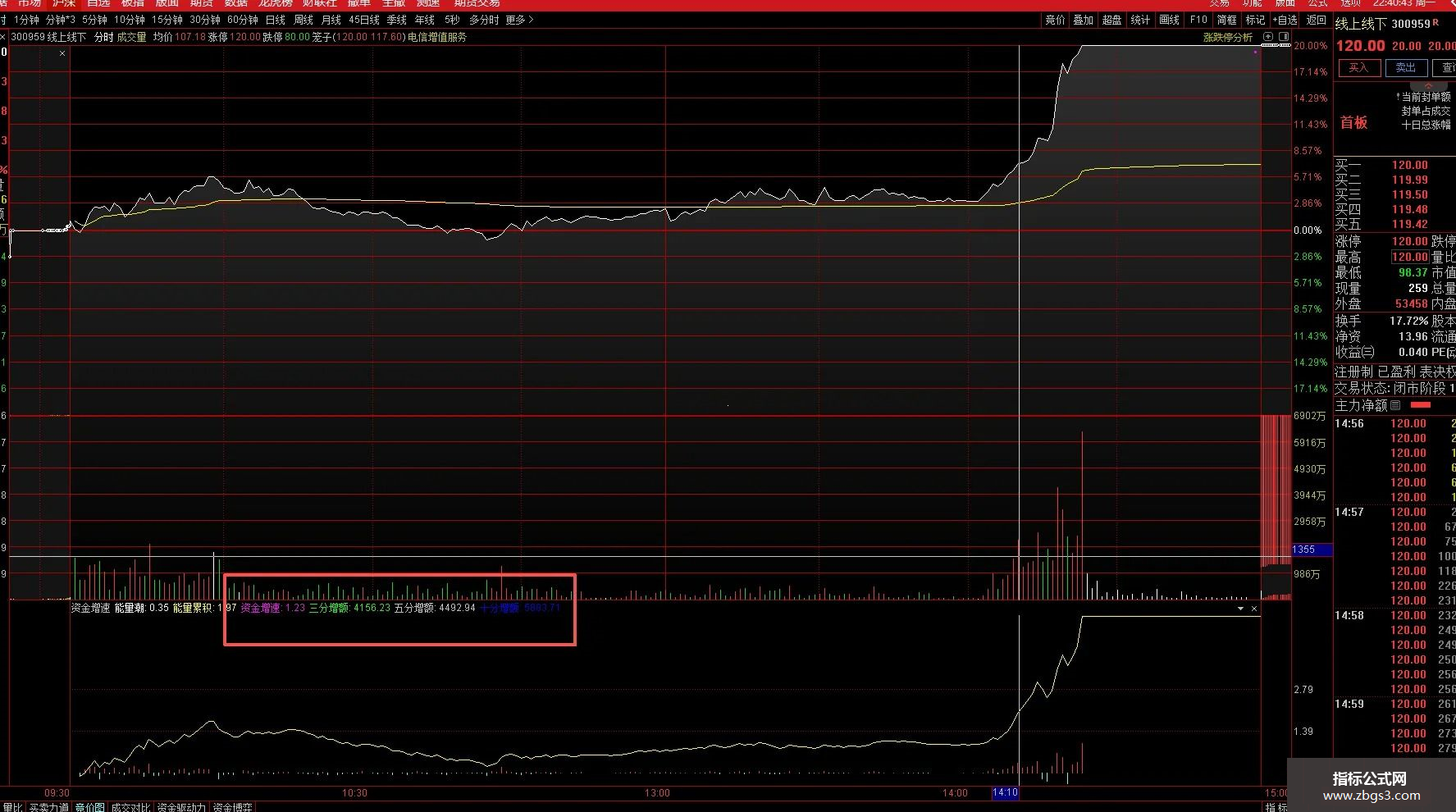Select the 多分时 multi-day view
1456x812 pixels.
[x=484, y=20]
